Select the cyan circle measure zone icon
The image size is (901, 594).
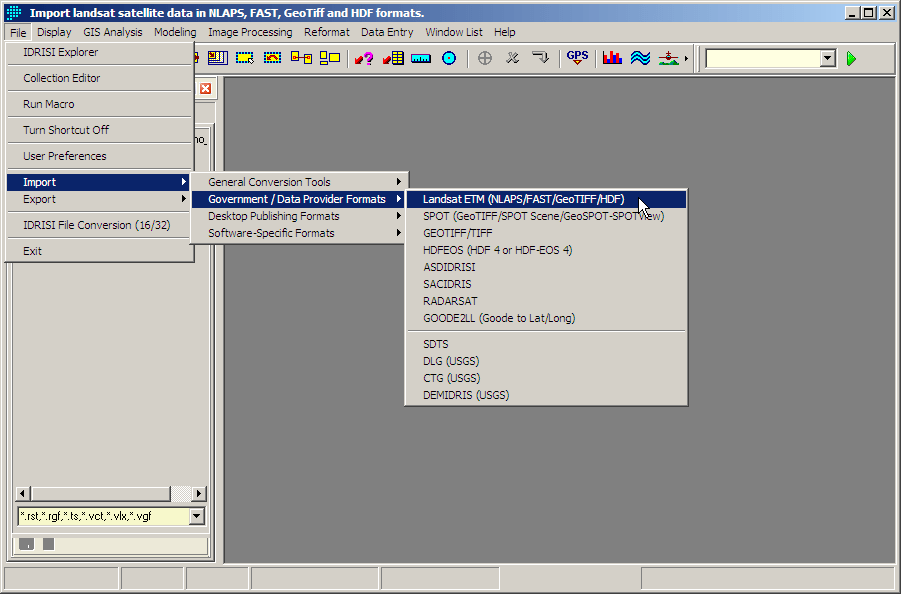pyautogui.click(x=449, y=58)
